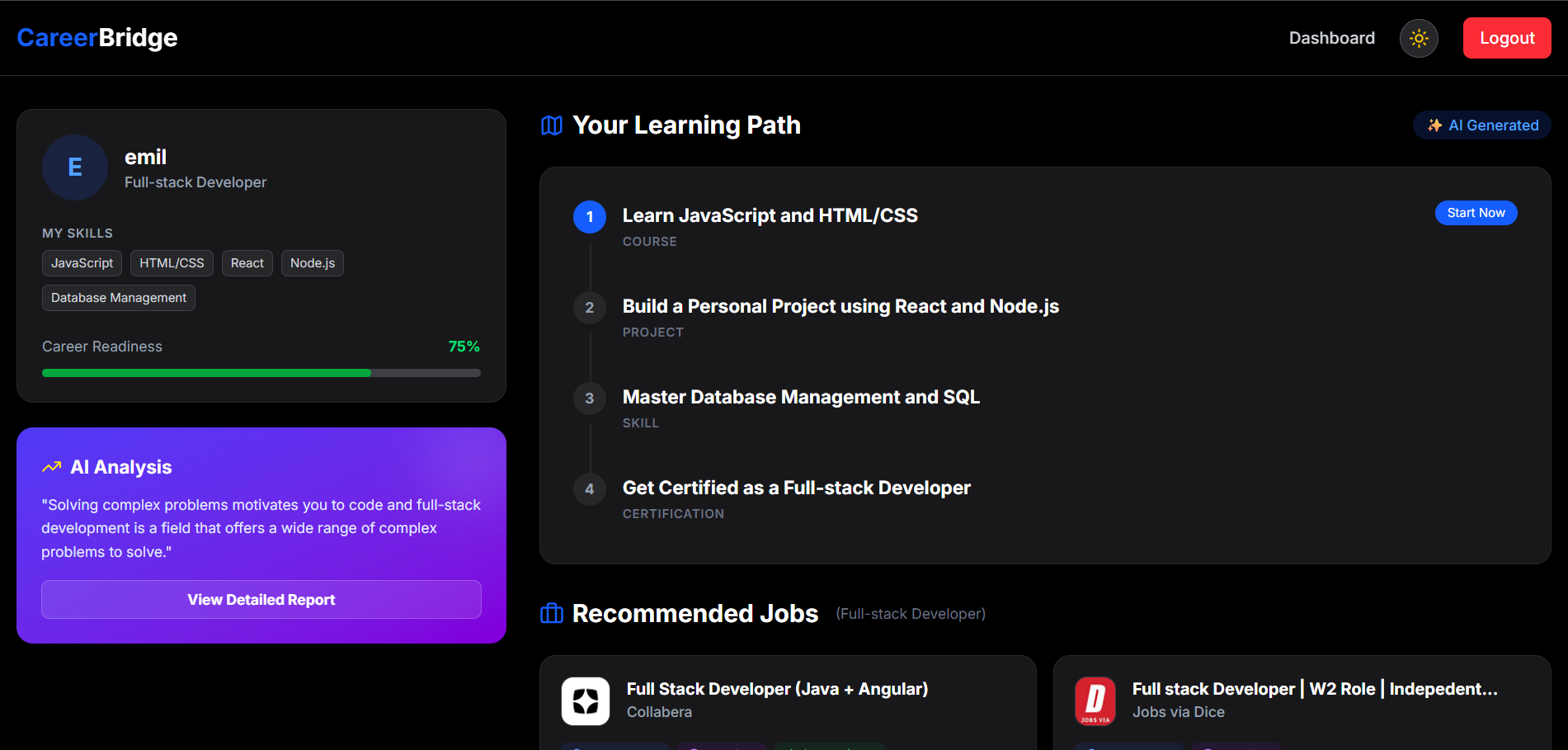The image size is (1568, 750).
Task: Open Master Database Management and SQL step
Action: (801, 397)
